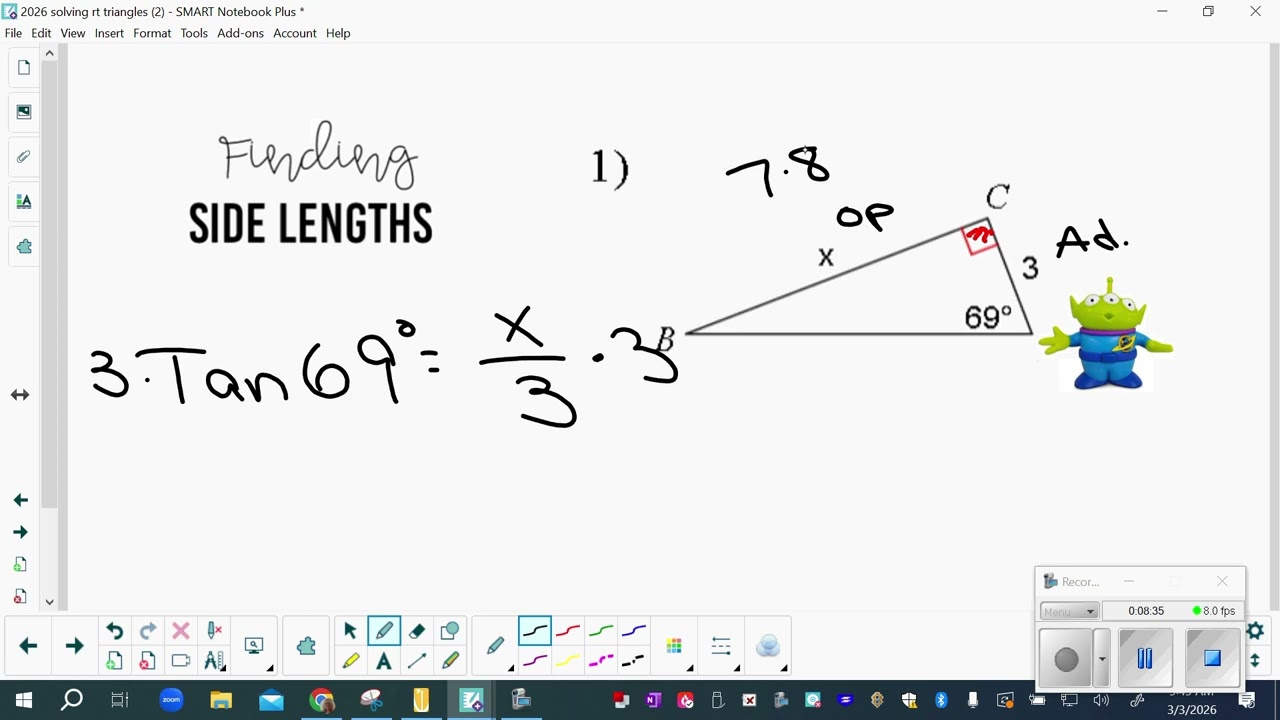Expand record button options arrow

[x=1102, y=658]
